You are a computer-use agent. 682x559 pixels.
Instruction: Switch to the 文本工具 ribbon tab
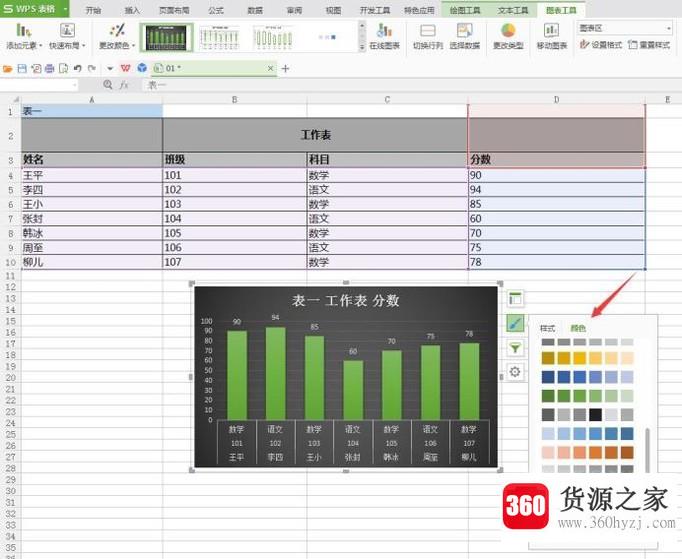[513, 10]
